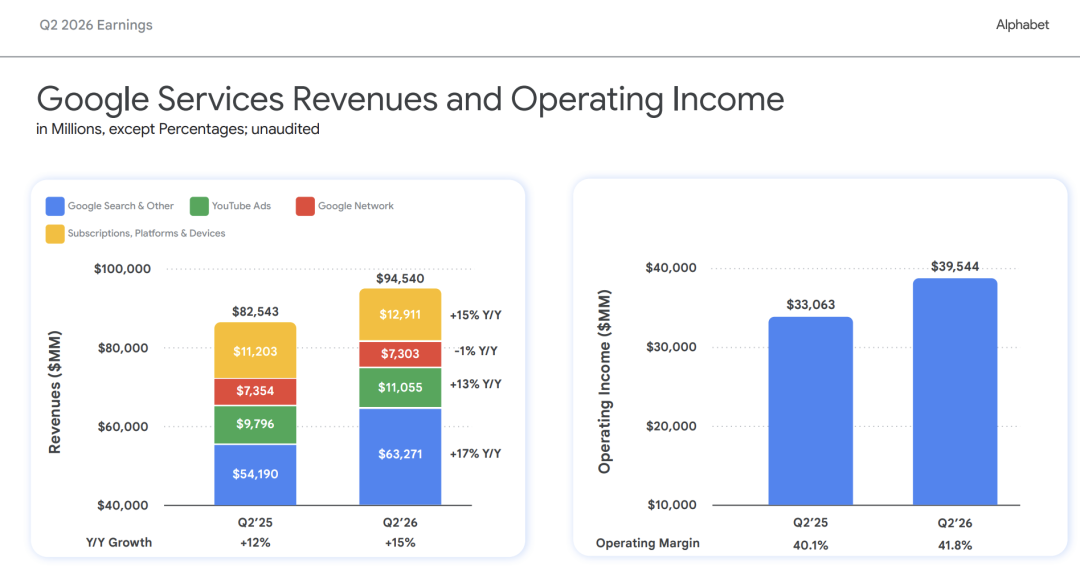Pick the yellow Subscriptions, Platforms & Devices swatch
This screenshot has width=1080, height=578.
(55, 234)
